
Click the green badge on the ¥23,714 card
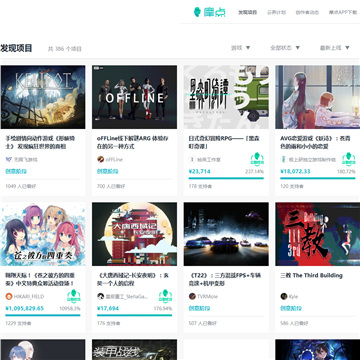coord(257,159)
